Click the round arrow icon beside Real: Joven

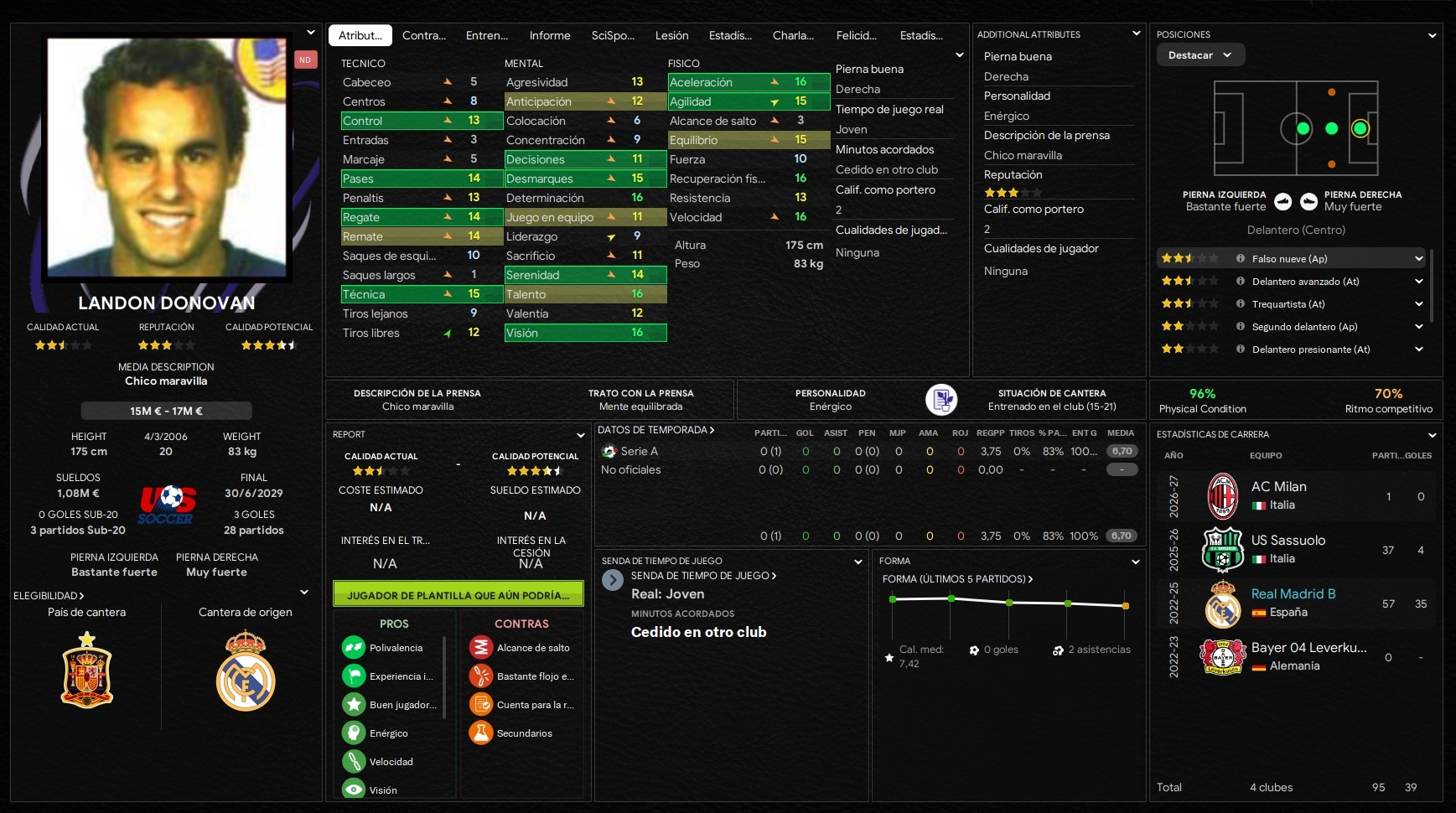point(613,579)
